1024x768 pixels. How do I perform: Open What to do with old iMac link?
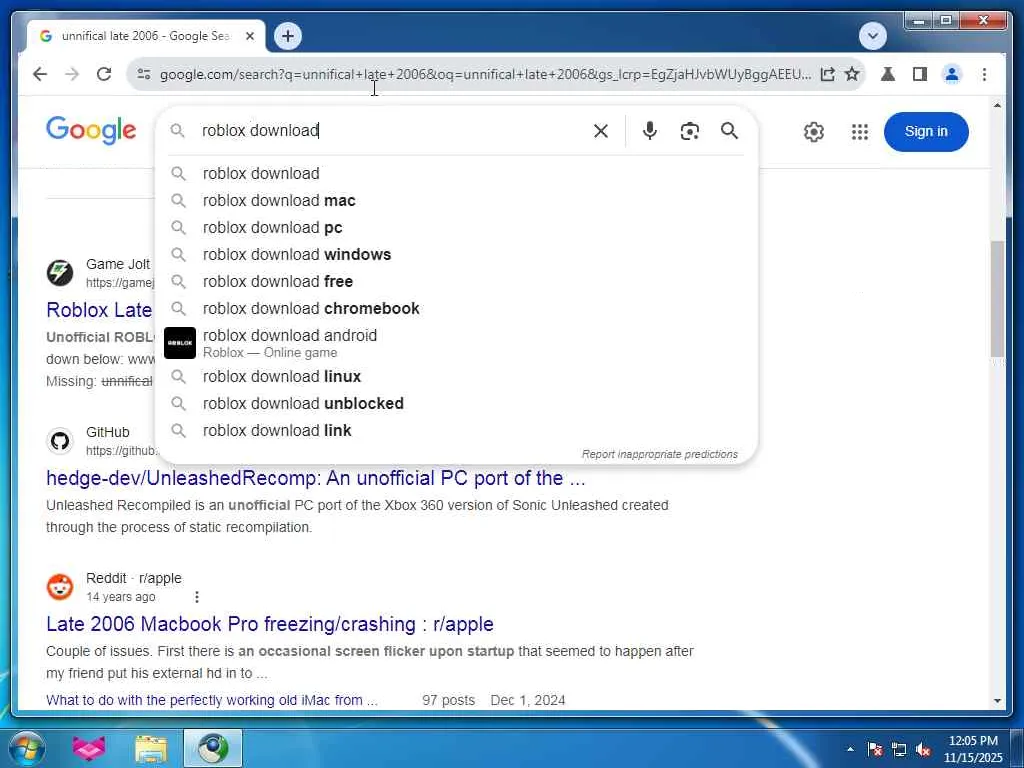pyautogui.click(x=212, y=700)
